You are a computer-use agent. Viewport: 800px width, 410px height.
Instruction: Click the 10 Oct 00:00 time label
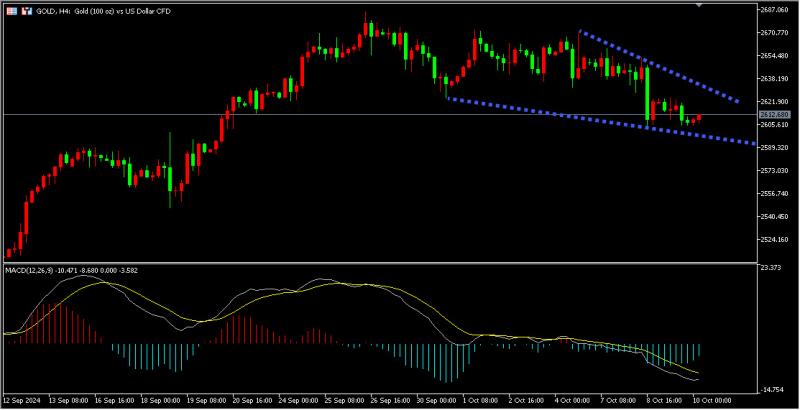[x=712, y=400]
